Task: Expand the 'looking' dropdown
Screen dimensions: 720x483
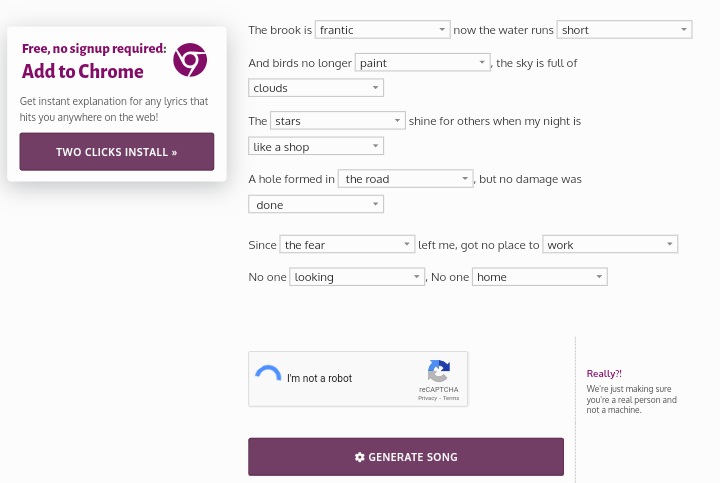Action: [357, 277]
